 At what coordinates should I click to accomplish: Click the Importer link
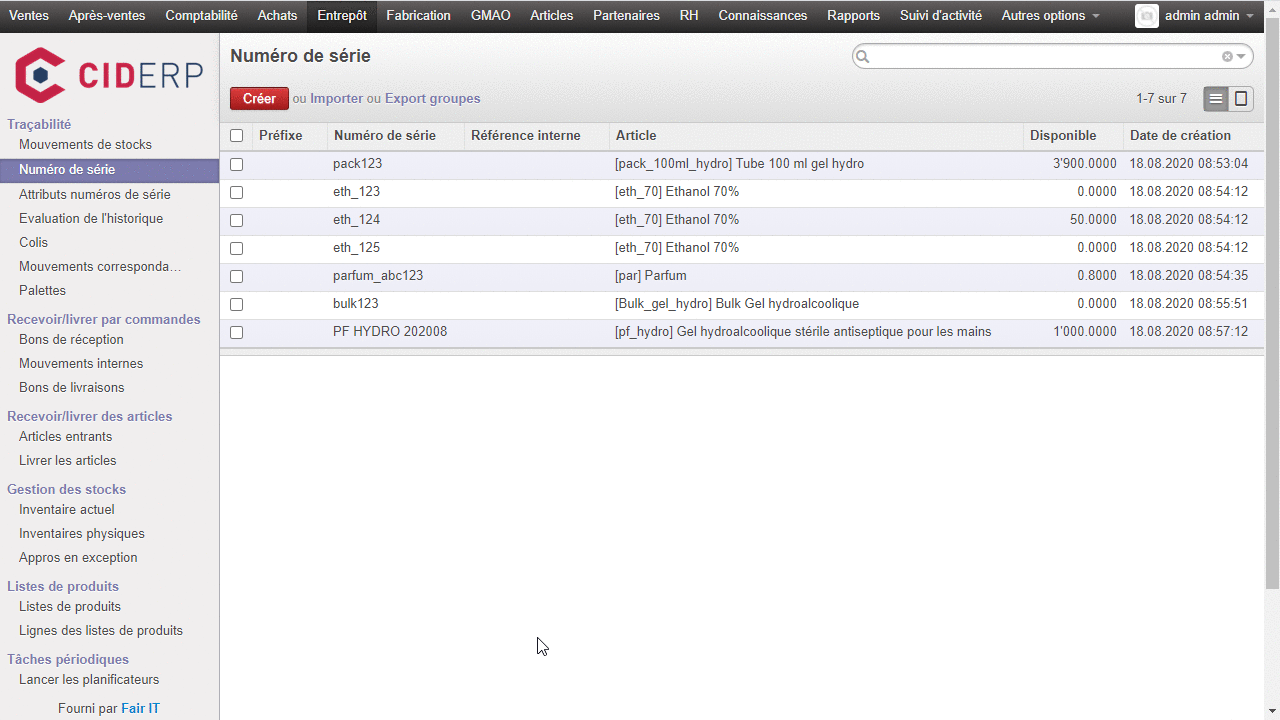[x=336, y=99]
